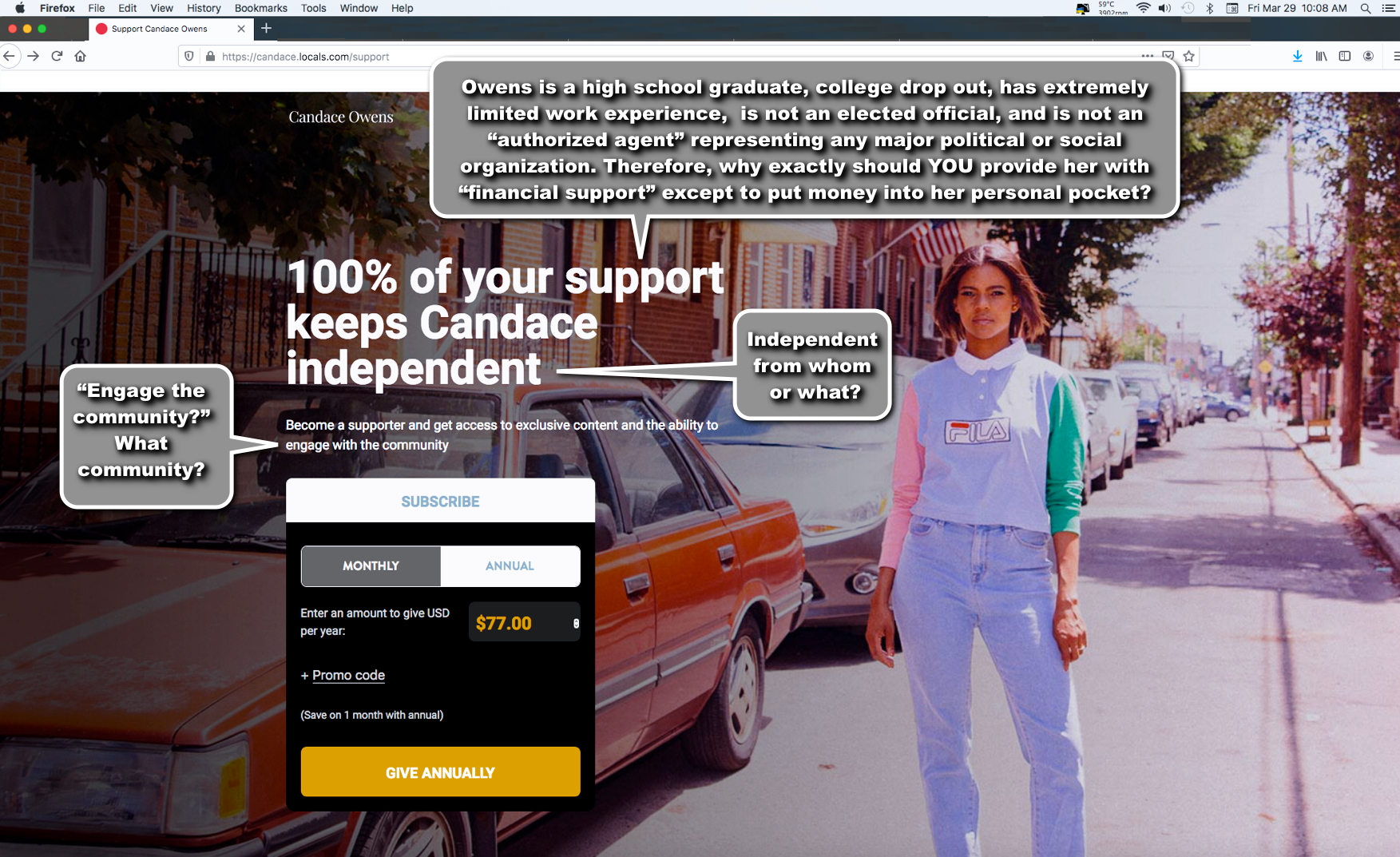Adjust amount with $77.00 stepper arrows
1400x857 pixels.
(576, 623)
